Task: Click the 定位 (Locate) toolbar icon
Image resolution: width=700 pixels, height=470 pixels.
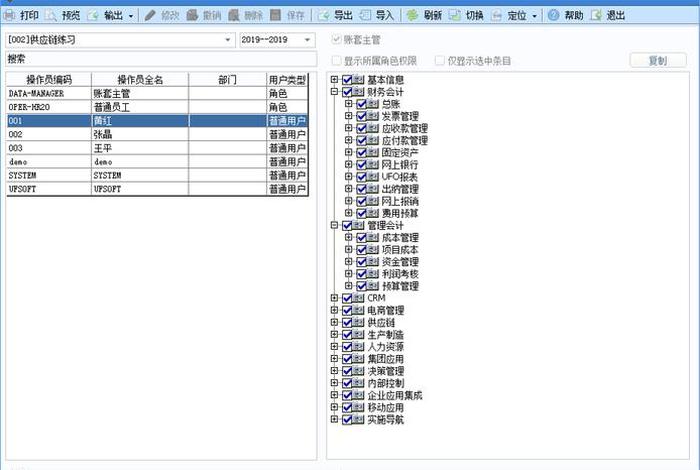Action: (496, 16)
